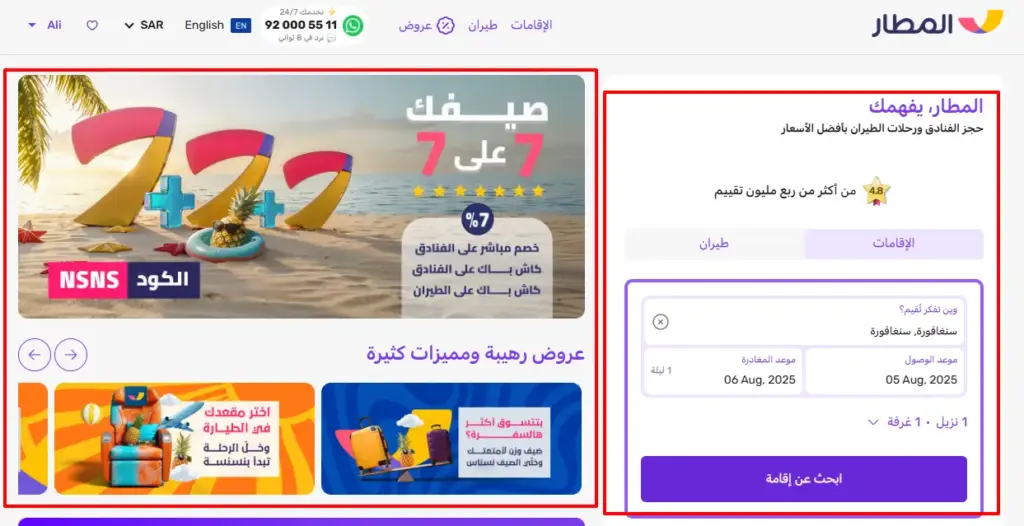The image size is (1024, 526).
Task: Open the check-in date field 05 Aug. 2025
Action: 885,371
